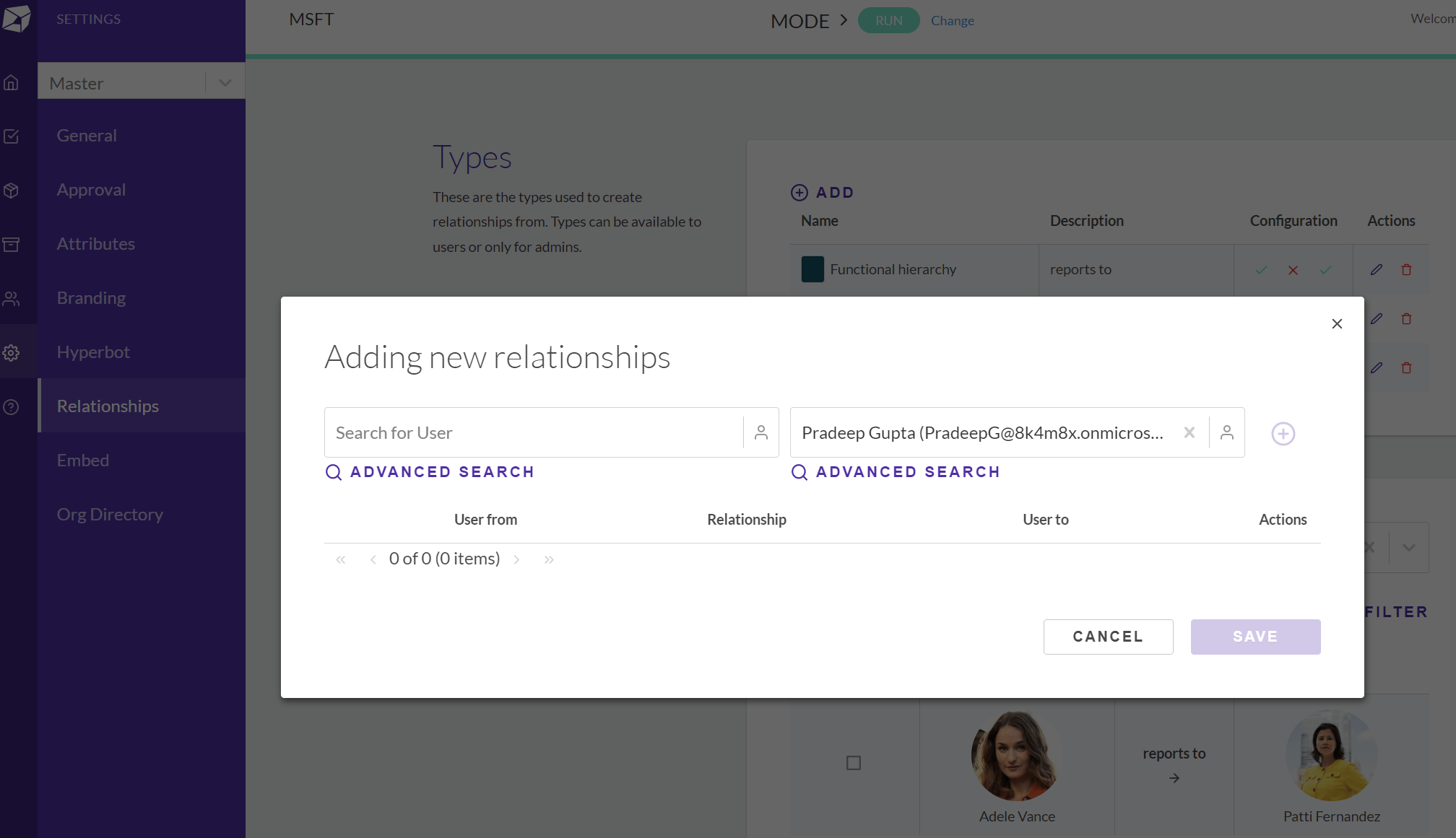Jump to last page in pagination
Image resolution: width=1456 pixels, height=838 pixels.
pos(549,559)
